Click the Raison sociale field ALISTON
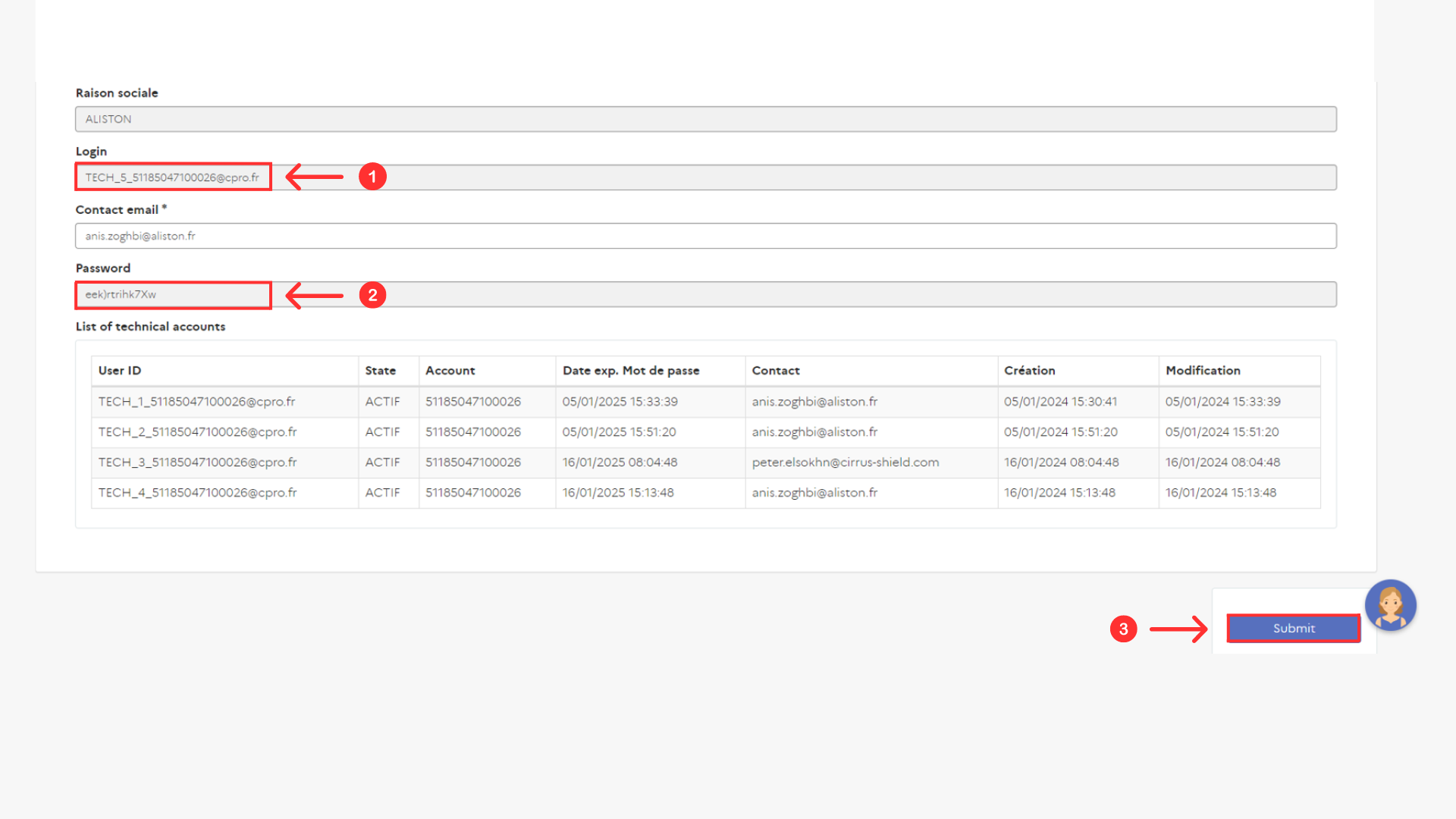 (705, 119)
